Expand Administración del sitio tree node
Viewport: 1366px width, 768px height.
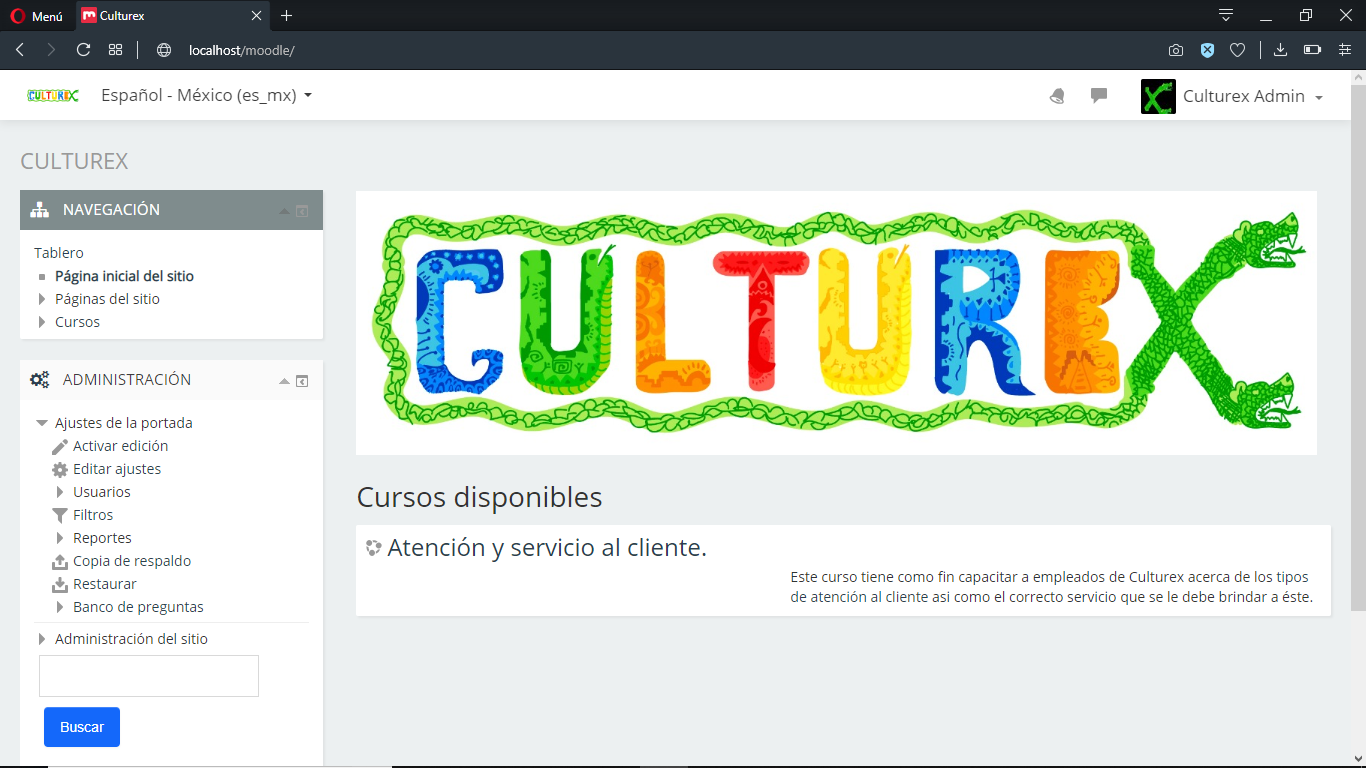click(42, 639)
